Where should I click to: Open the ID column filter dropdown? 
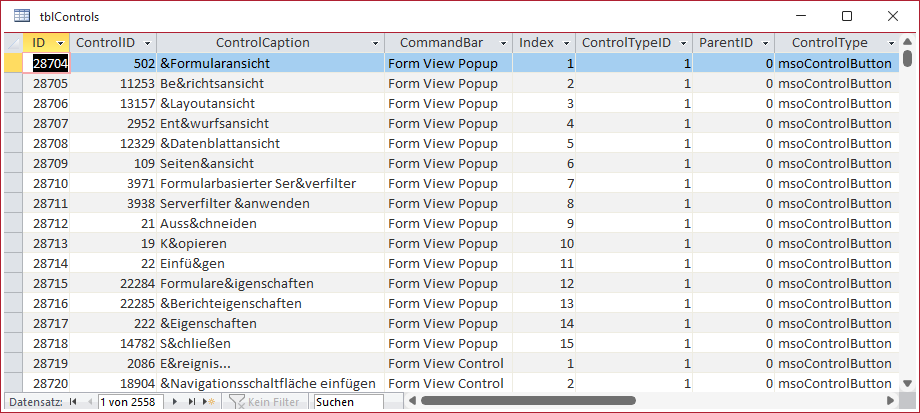point(60,43)
